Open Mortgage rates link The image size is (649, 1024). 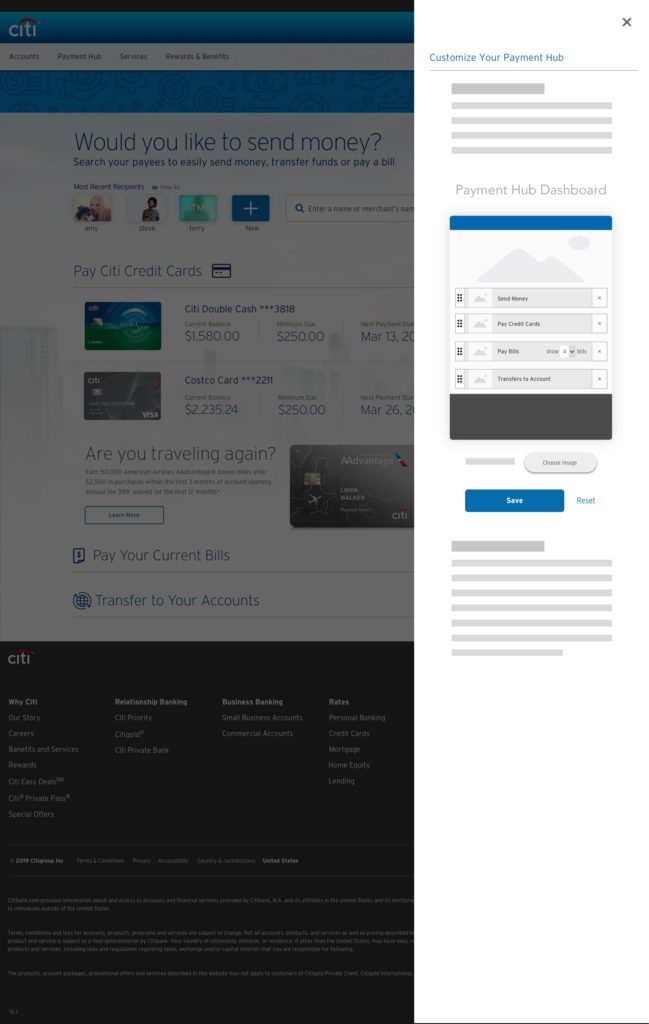coord(344,749)
